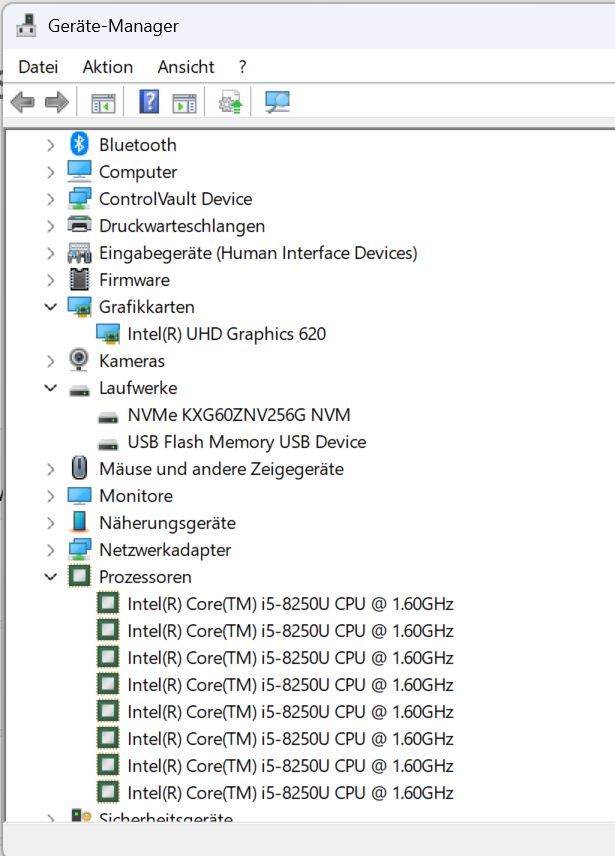This screenshot has width=615, height=856.
Task: Click scan for hardware changes monitor icon
Action: (277, 102)
